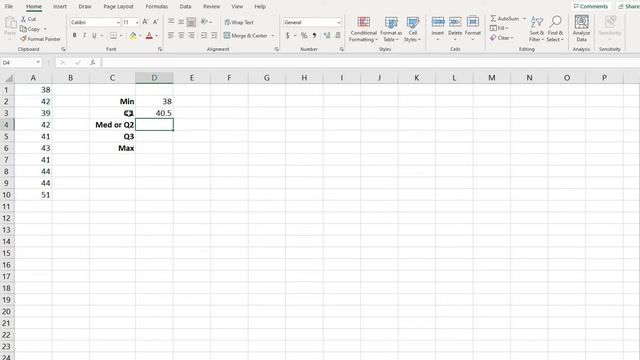Screen dimensions: 640x360
Task: Open Sort & Filter menu
Action: point(536,29)
